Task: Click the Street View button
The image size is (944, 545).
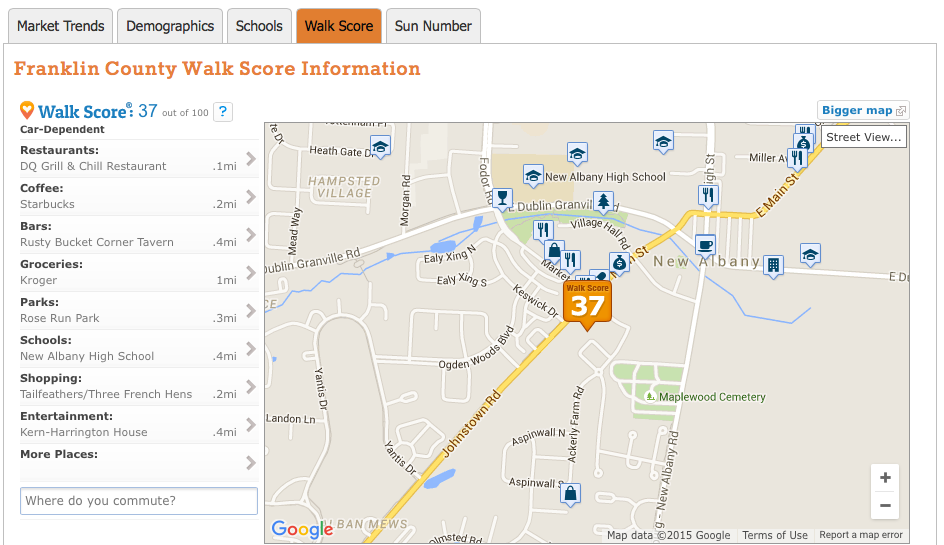Action: point(864,137)
